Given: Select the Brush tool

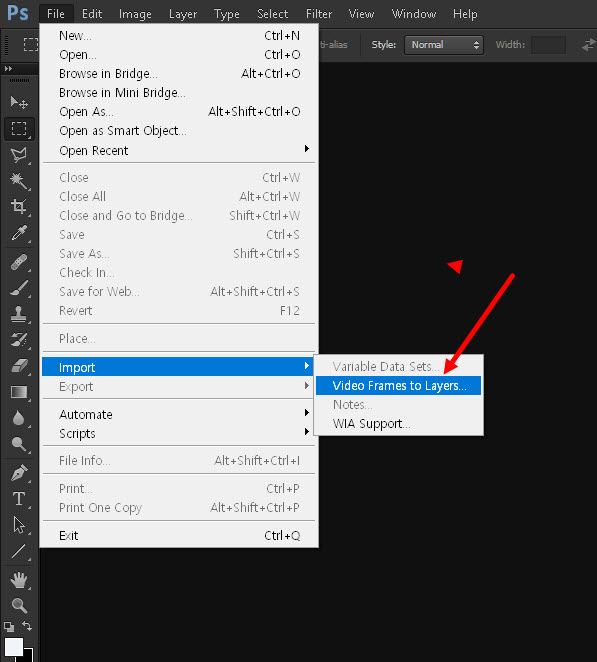Looking at the screenshot, I should point(19,288).
